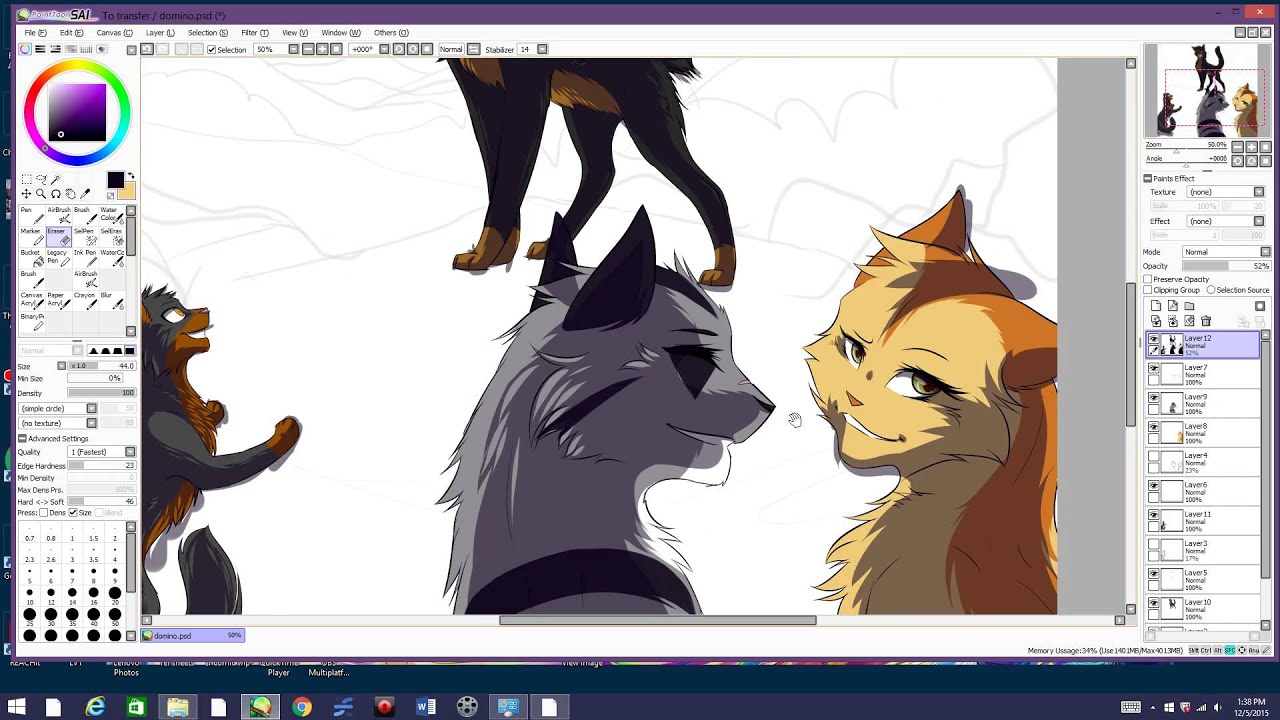Click the black foreground color swatch

(x=116, y=180)
